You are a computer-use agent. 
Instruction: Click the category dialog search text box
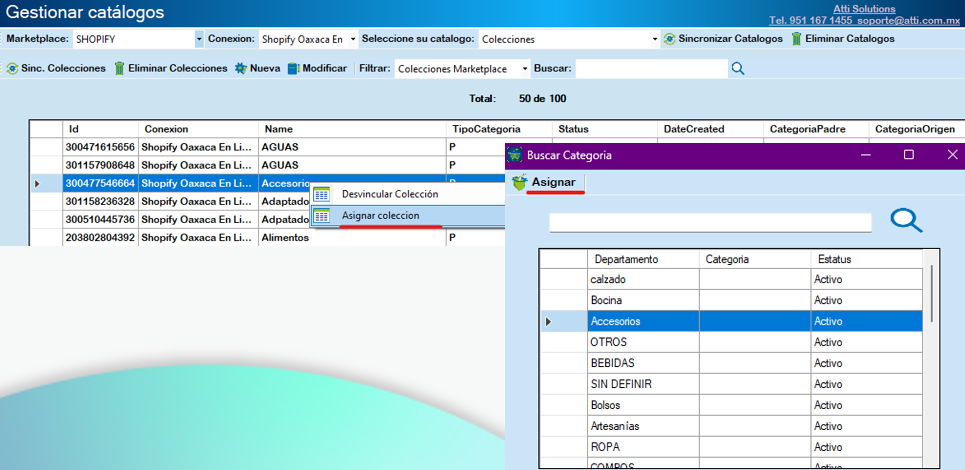710,222
